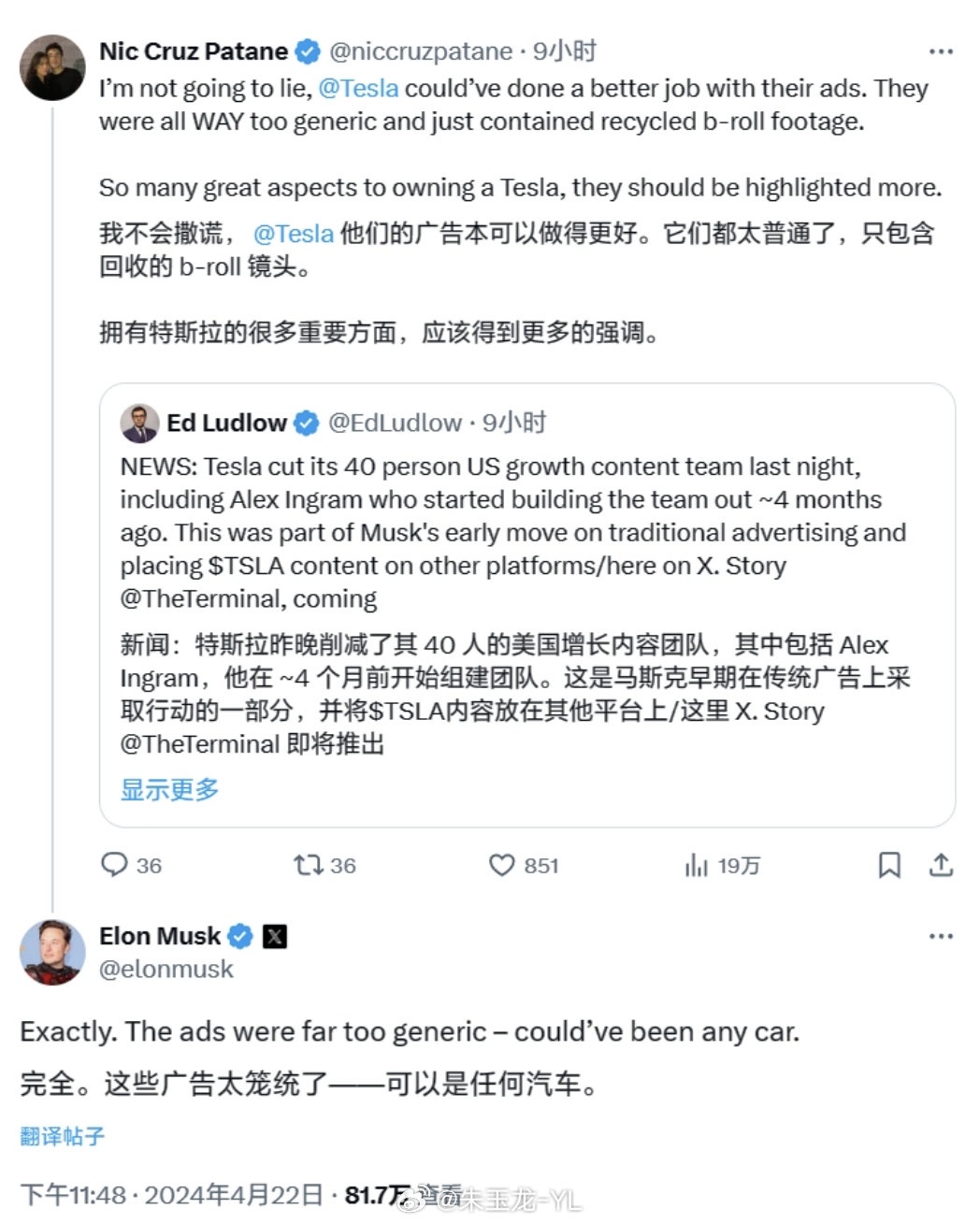Expand quoted tweet with 显示更多
This screenshot has height=1223, width=980.
click(169, 789)
